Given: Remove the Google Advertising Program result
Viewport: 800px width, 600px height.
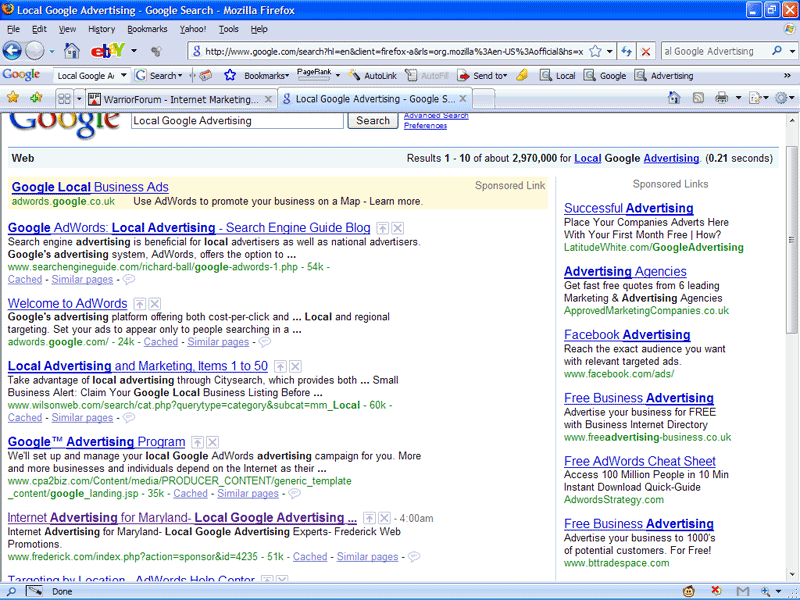Looking at the screenshot, I should 213,442.
